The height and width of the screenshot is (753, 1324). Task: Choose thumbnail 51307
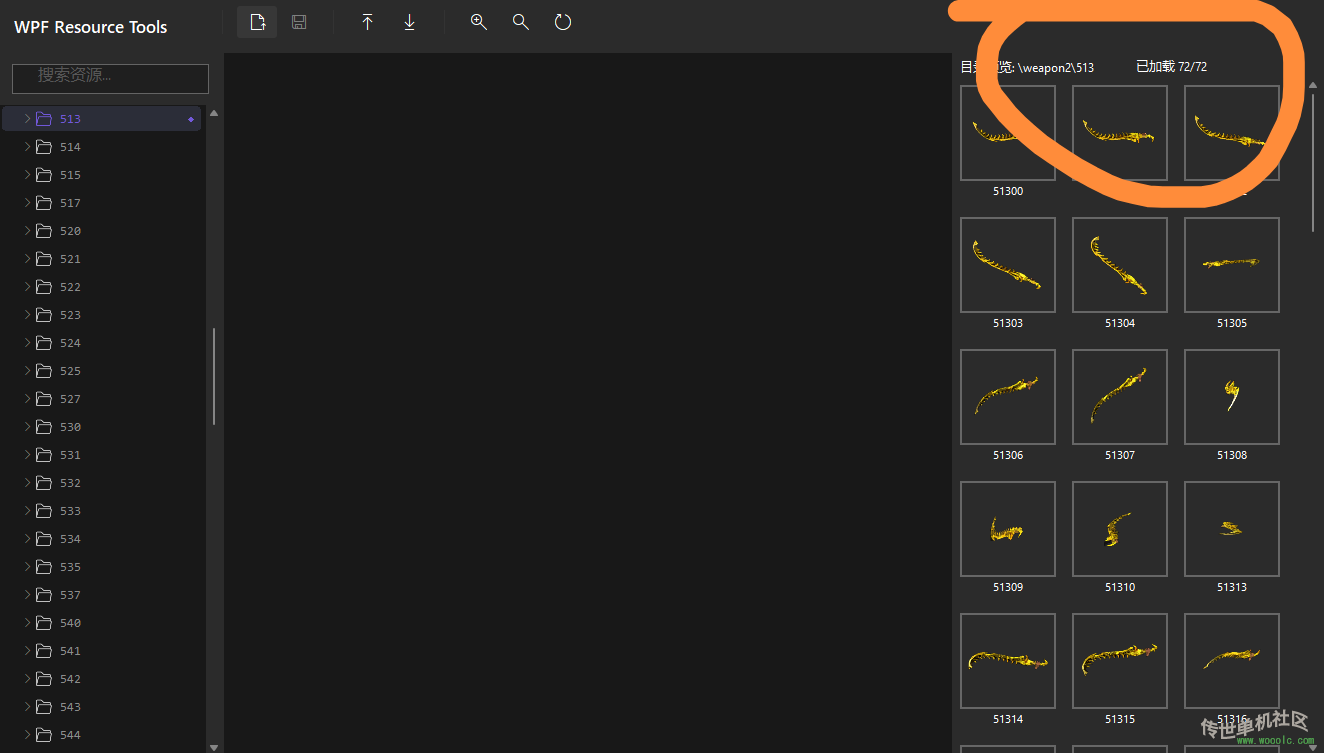tap(1120, 397)
